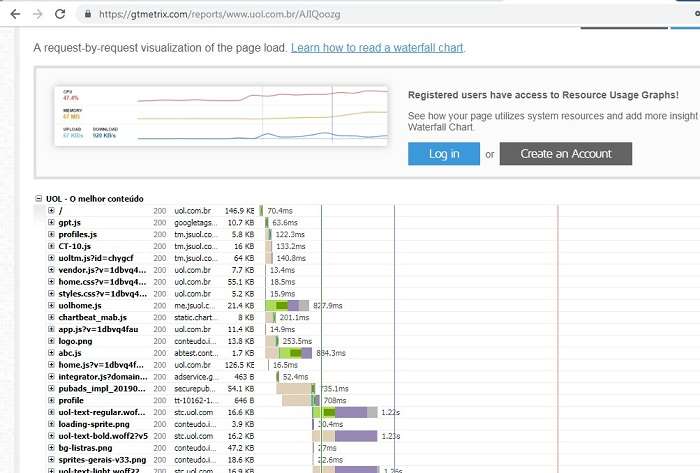Screen dimensions: 700x473
Task: Expand the uol-text-bold.woff2 request
Action: tap(51, 436)
